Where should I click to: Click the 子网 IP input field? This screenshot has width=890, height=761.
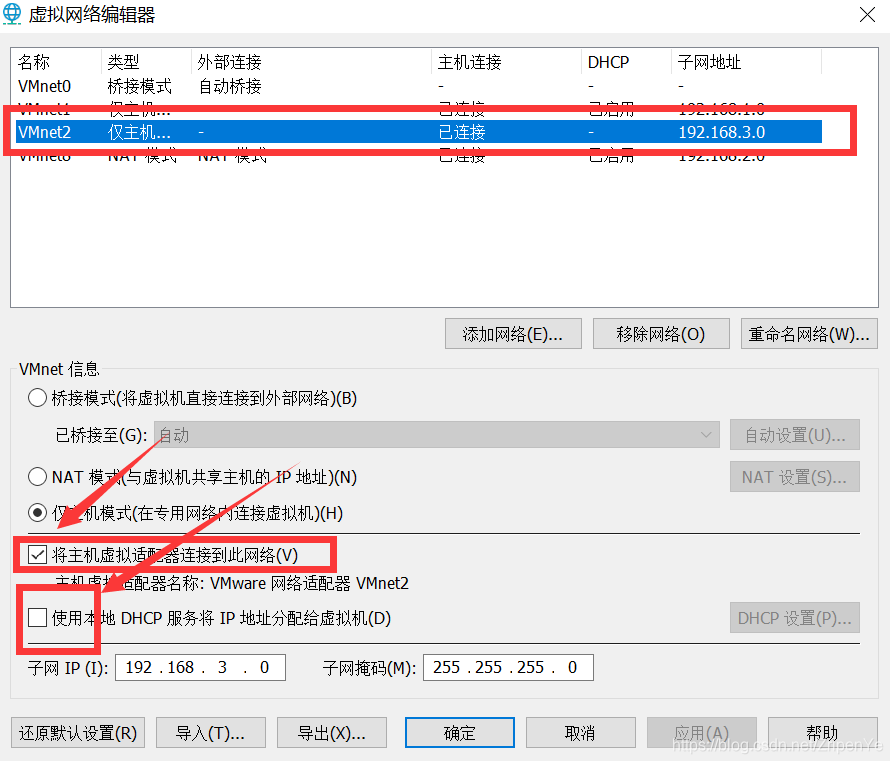(199, 667)
